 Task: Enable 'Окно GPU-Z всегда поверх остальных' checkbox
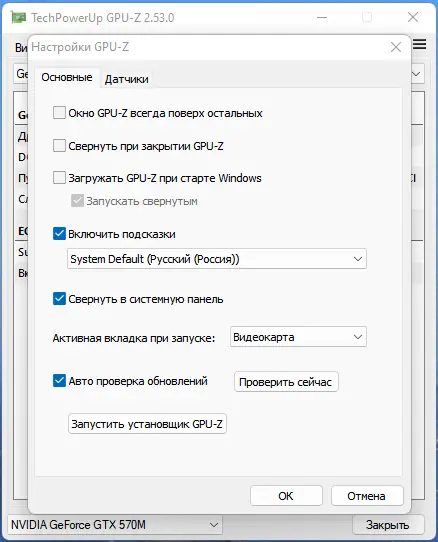point(59,113)
